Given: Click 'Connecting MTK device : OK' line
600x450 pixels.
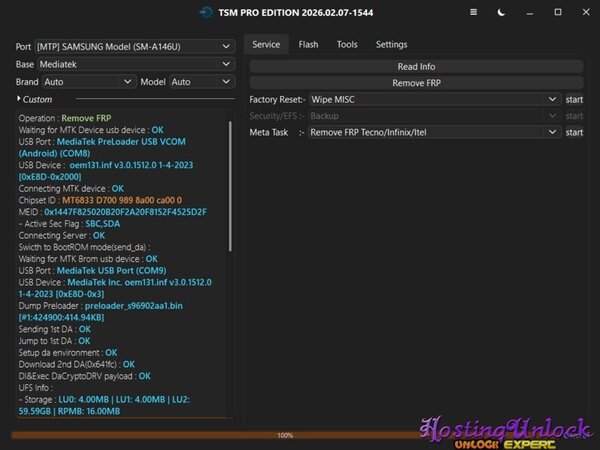Looking at the screenshot, I should (71, 189).
